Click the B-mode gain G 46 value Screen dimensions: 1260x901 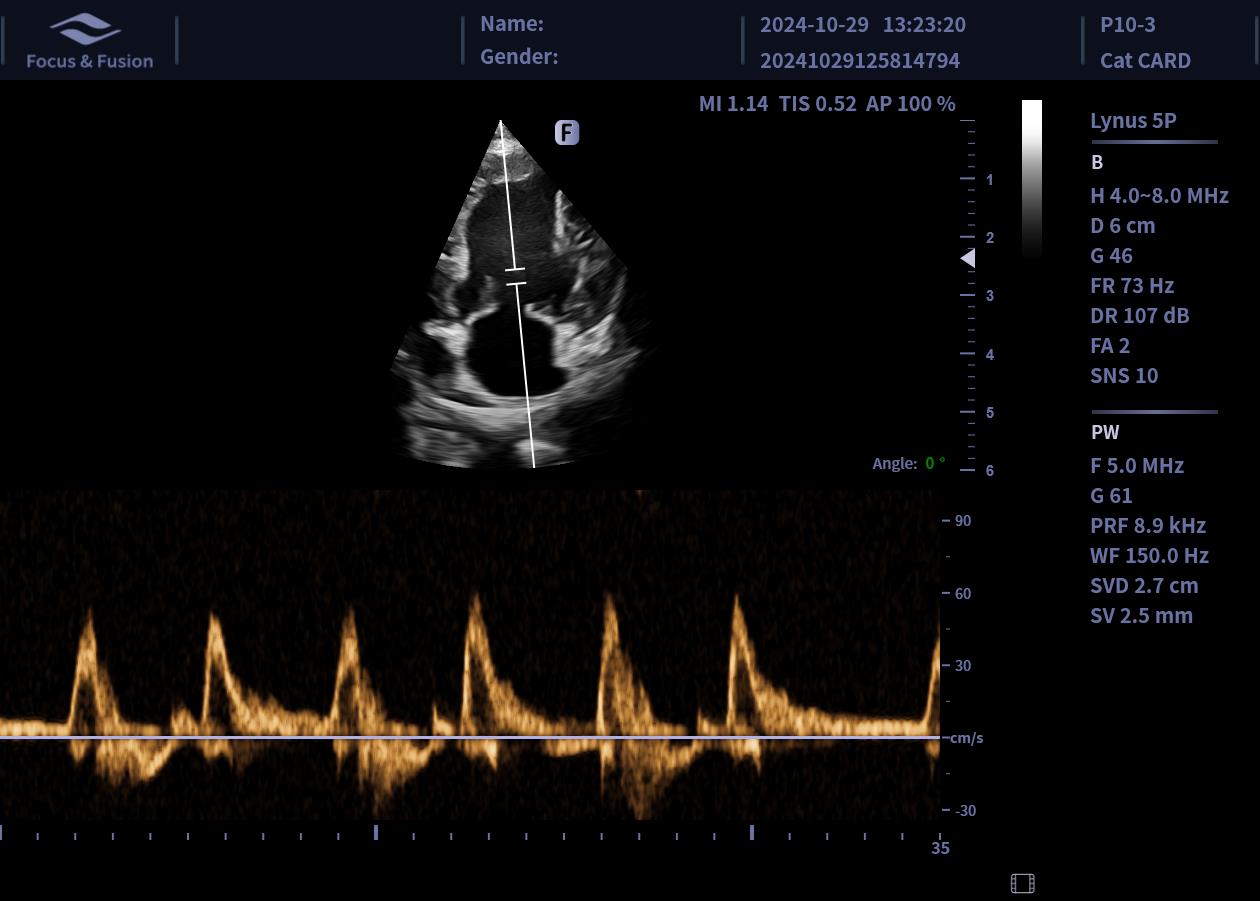pos(1111,255)
